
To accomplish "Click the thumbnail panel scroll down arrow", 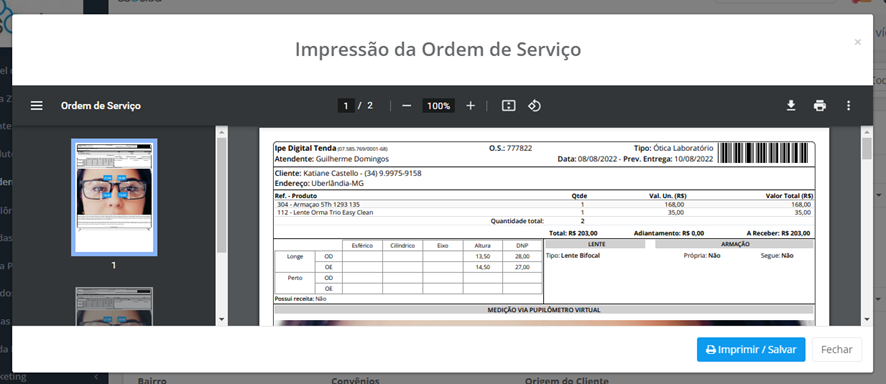I will click(x=222, y=320).
